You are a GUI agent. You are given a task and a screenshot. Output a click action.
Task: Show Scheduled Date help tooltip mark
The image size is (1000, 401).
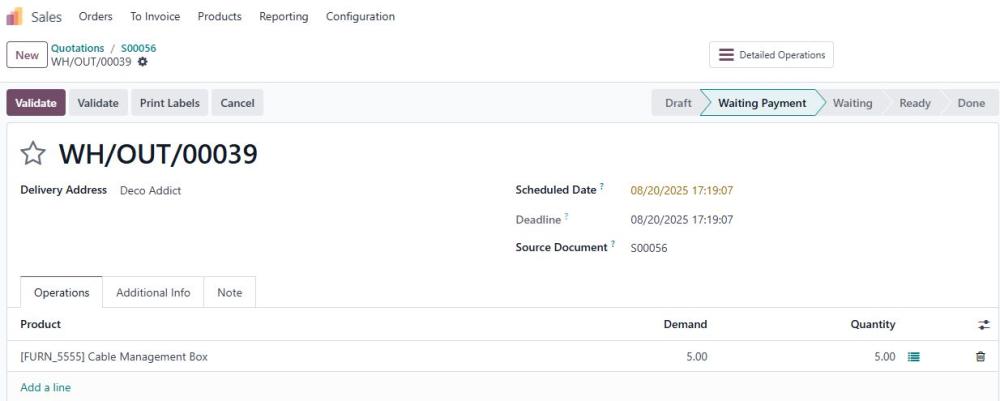[601, 187]
